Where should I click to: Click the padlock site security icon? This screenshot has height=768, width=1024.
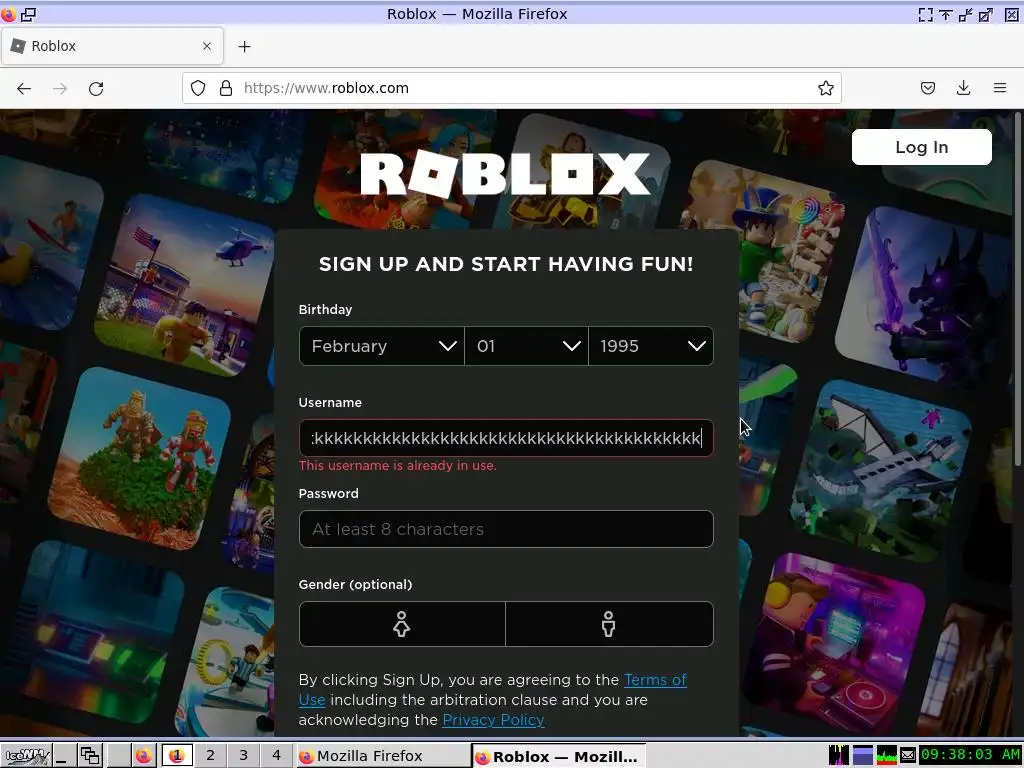point(226,88)
